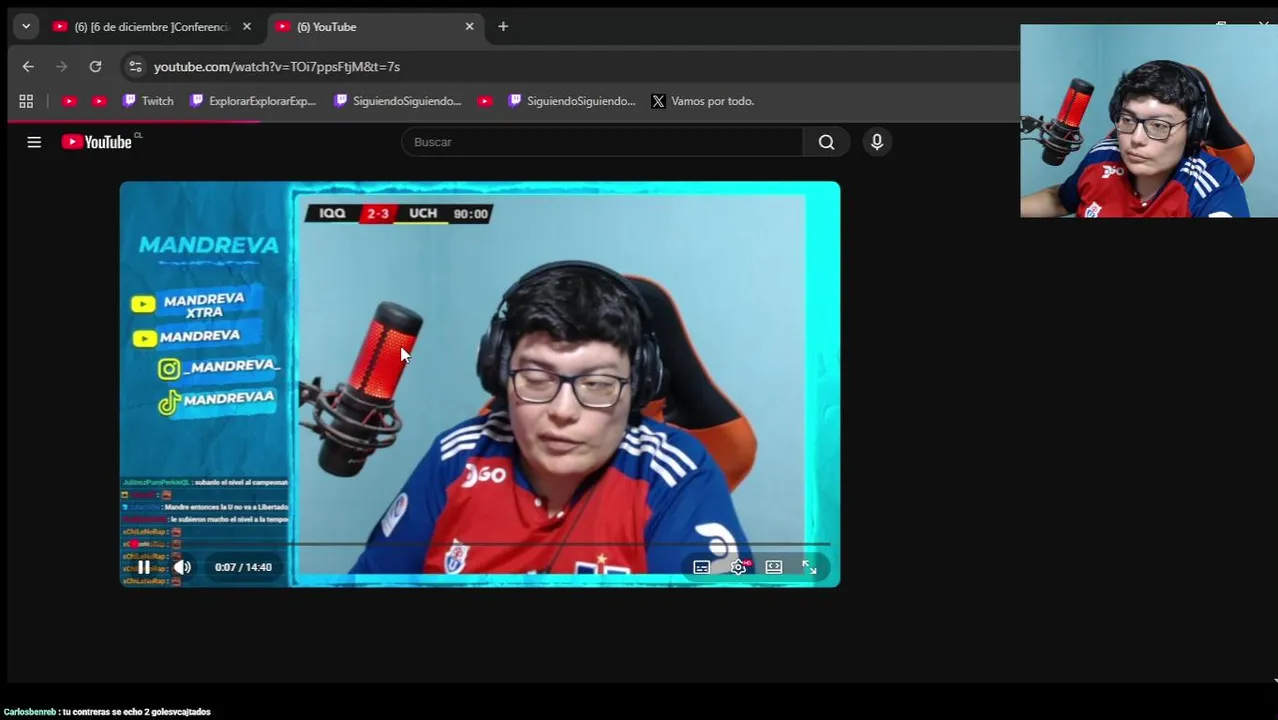
Task: Select the youtube.com URL address bar
Action: pos(277,67)
